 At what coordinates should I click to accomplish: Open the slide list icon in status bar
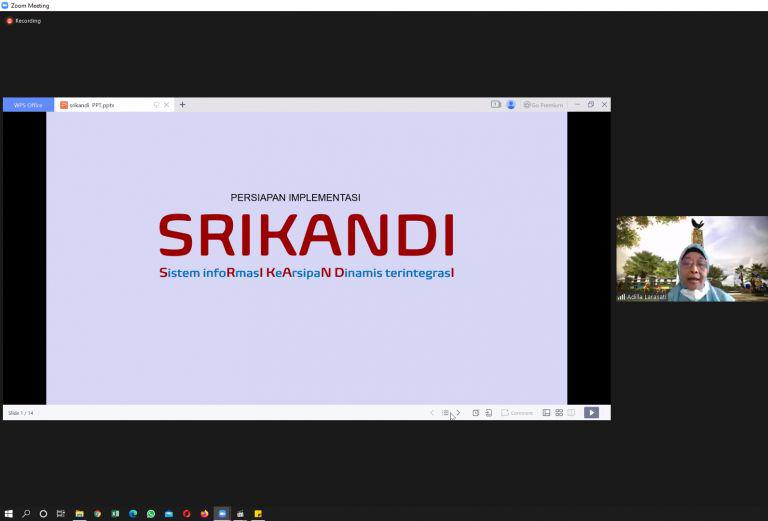pyautogui.click(x=445, y=412)
